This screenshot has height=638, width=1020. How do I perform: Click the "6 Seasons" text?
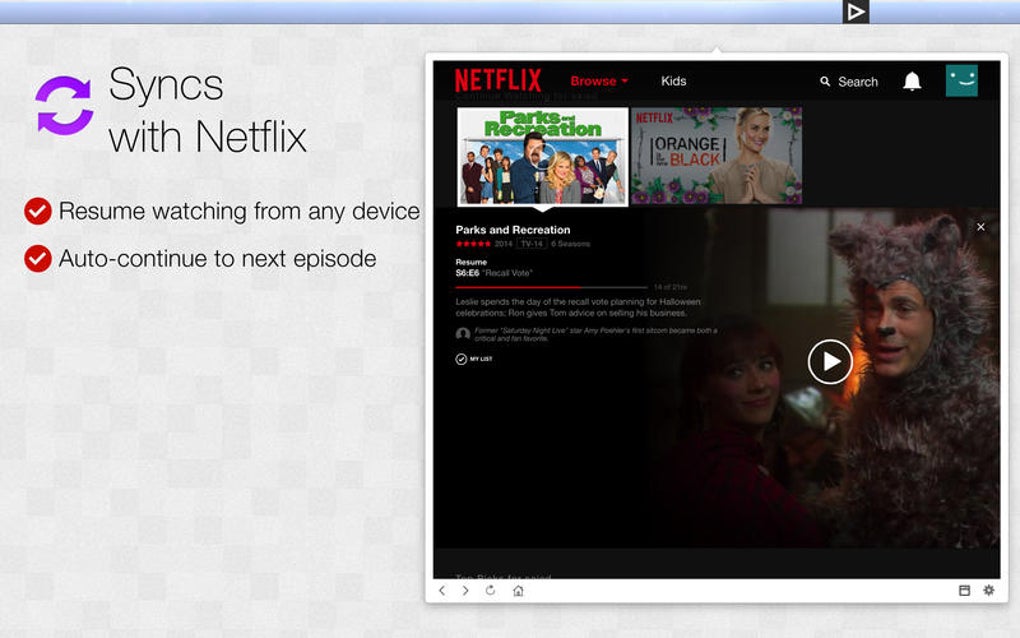[570, 244]
